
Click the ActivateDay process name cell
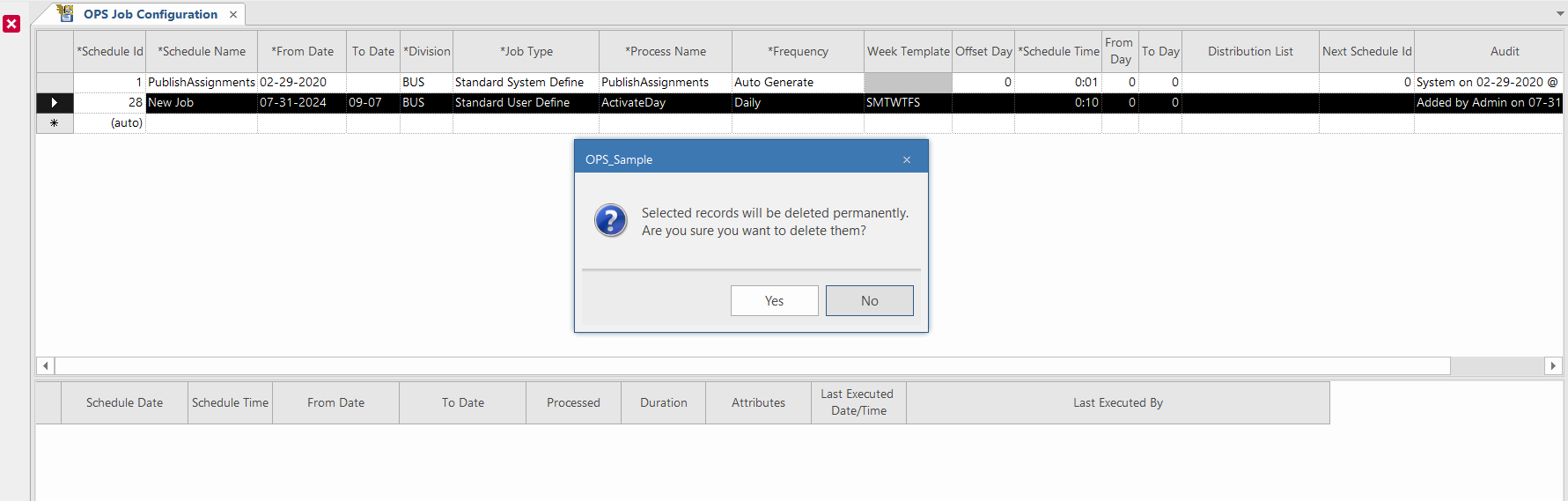tap(666, 102)
